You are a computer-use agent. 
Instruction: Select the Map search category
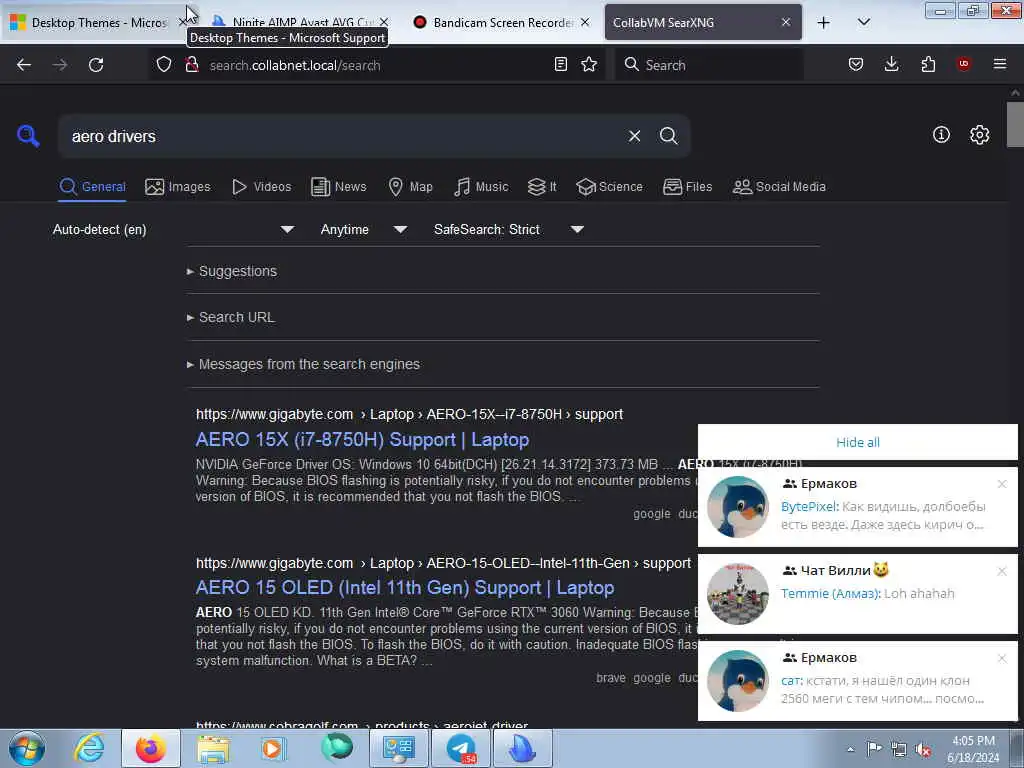pyautogui.click(x=410, y=187)
